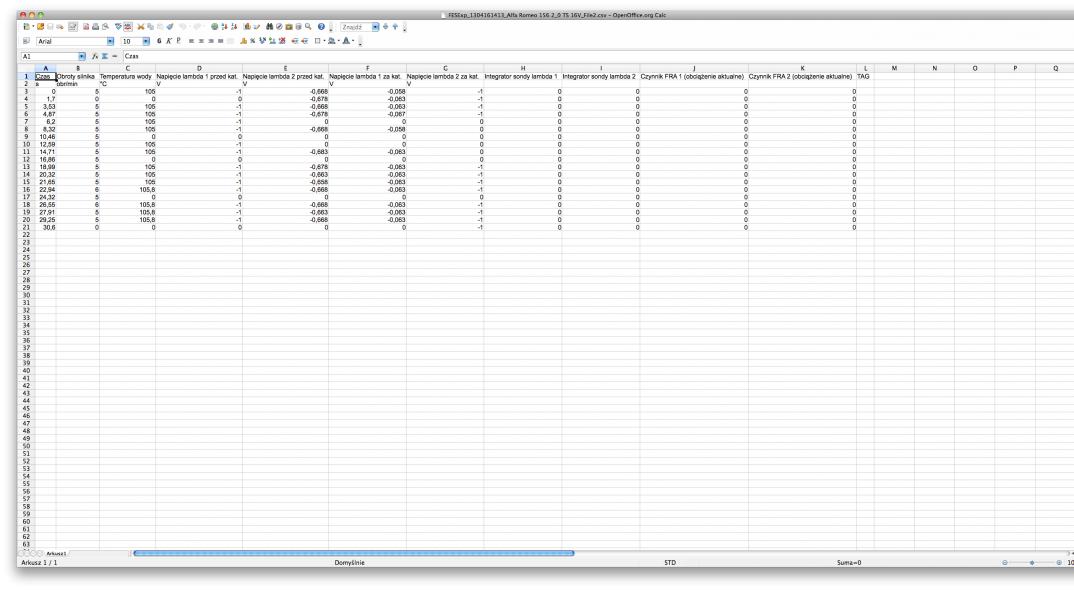
Task: Select column K header
Action: point(802,69)
